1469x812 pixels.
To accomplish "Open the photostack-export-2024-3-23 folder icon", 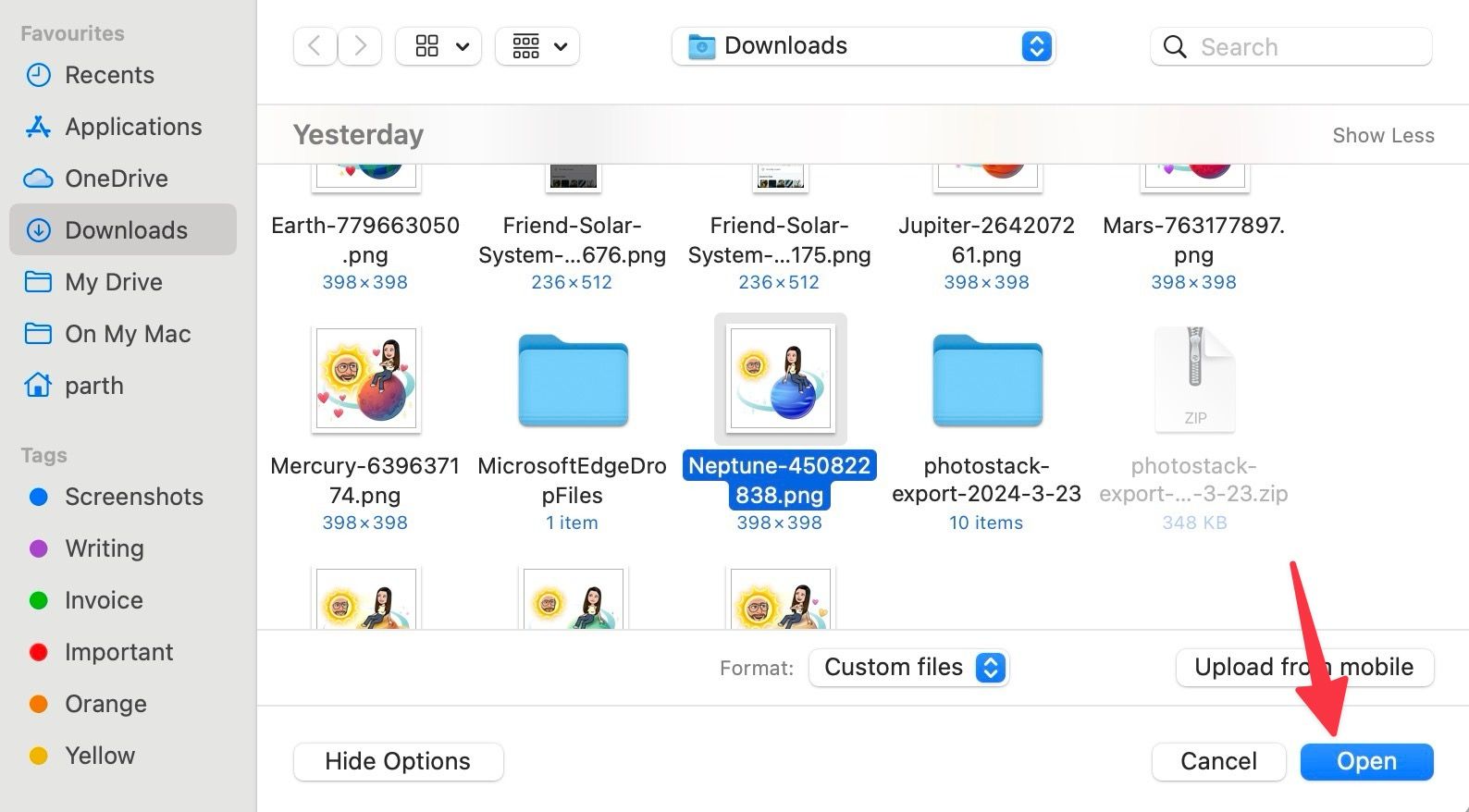I will click(987, 380).
